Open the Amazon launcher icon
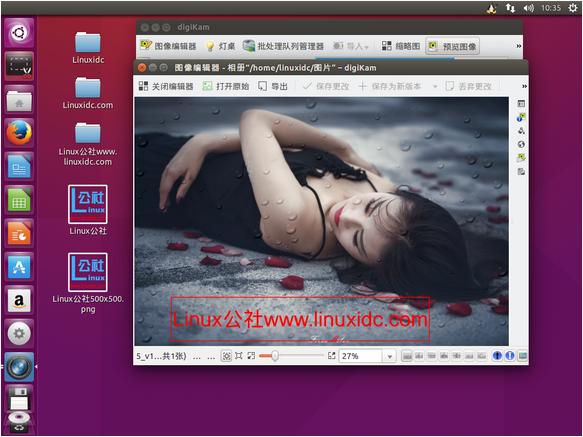This screenshot has height=437, width=583. pos(19,300)
